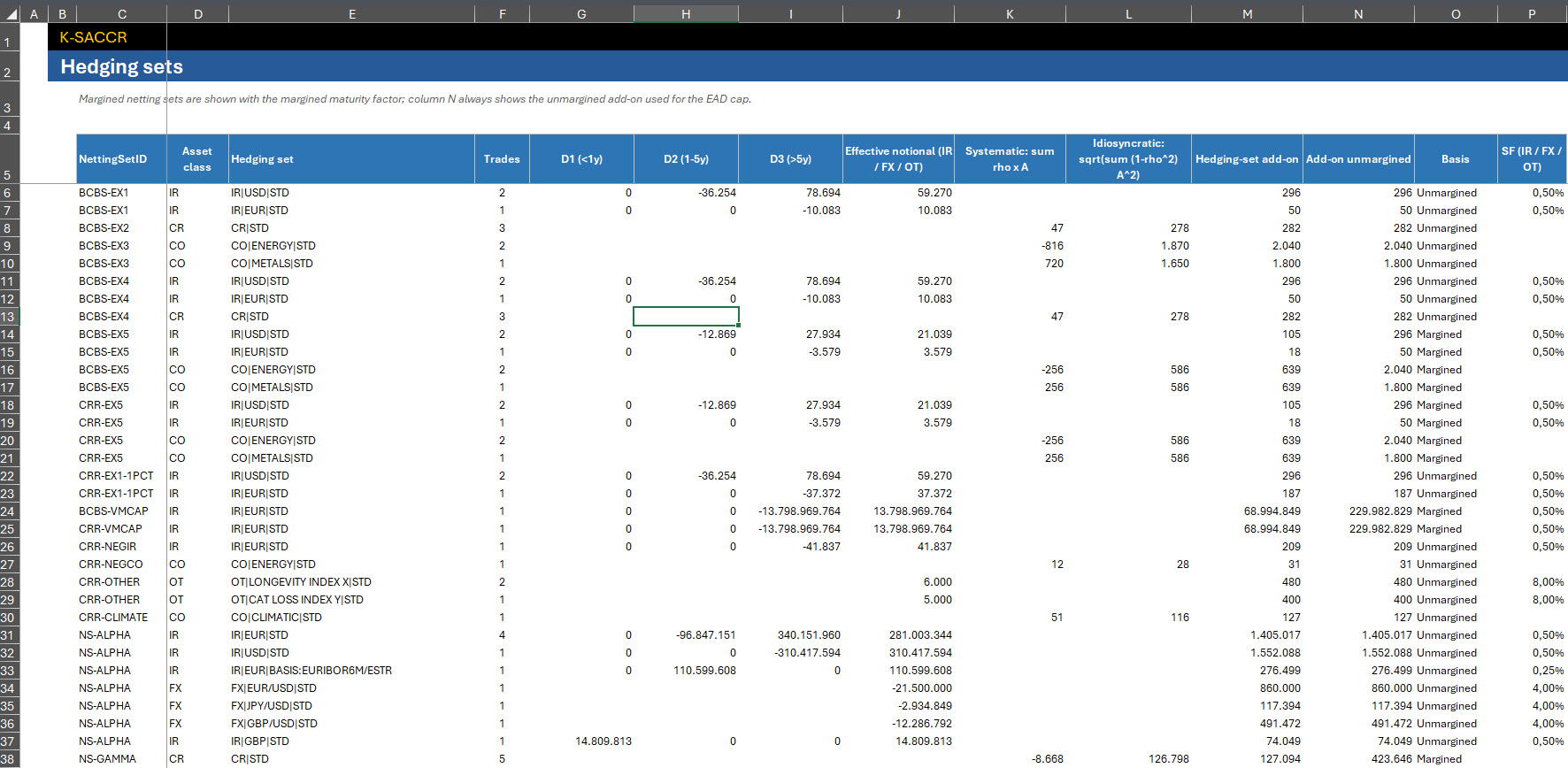
Task: Click the 'Basis' header cell
Action: 1455,159
